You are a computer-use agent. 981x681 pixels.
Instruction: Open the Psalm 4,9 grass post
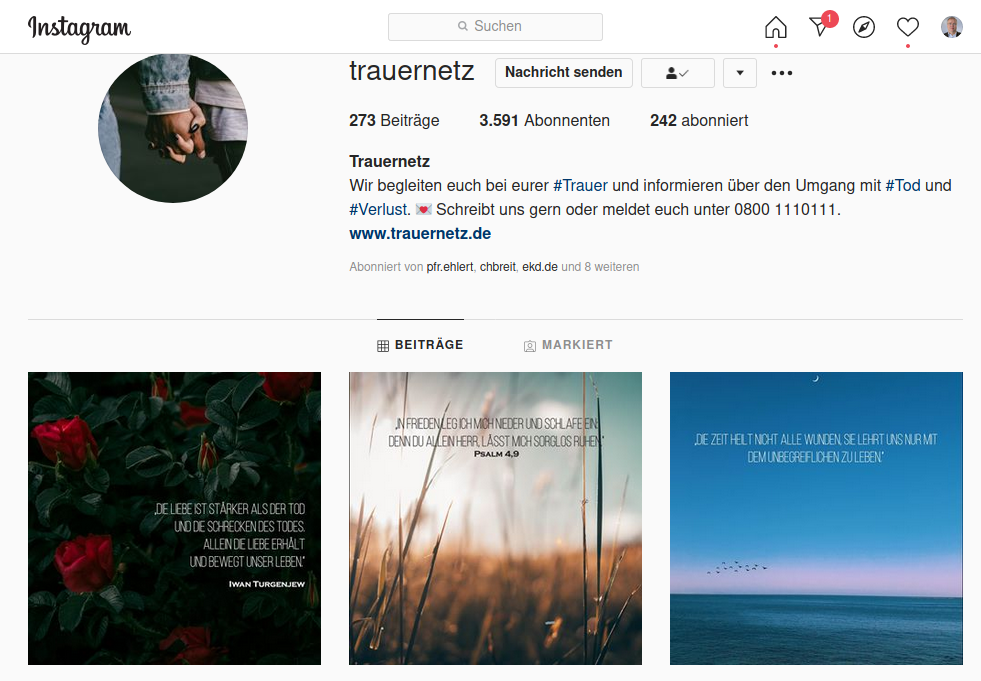(496, 518)
